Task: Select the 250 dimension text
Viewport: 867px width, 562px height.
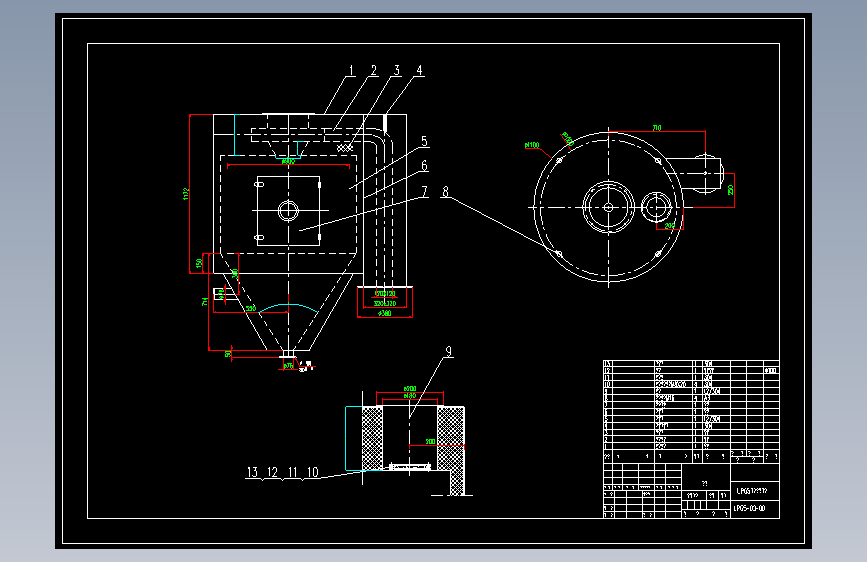Action: pyautogui.click(x=730, y=190)
